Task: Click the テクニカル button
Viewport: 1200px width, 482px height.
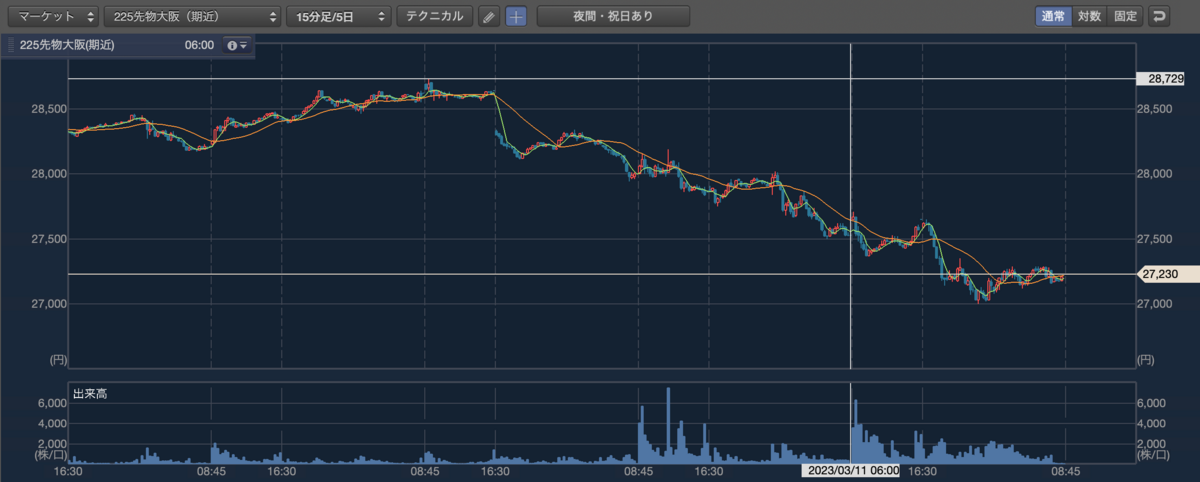Action: [434, 16]
